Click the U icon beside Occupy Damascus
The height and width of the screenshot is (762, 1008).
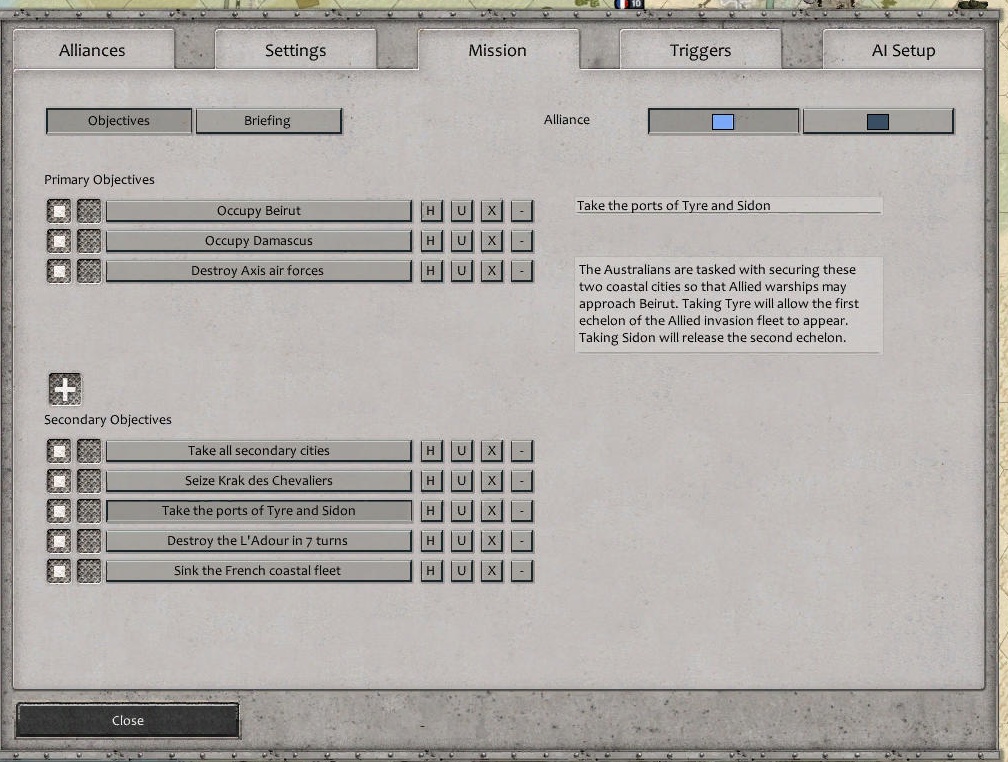pos(461,240)
